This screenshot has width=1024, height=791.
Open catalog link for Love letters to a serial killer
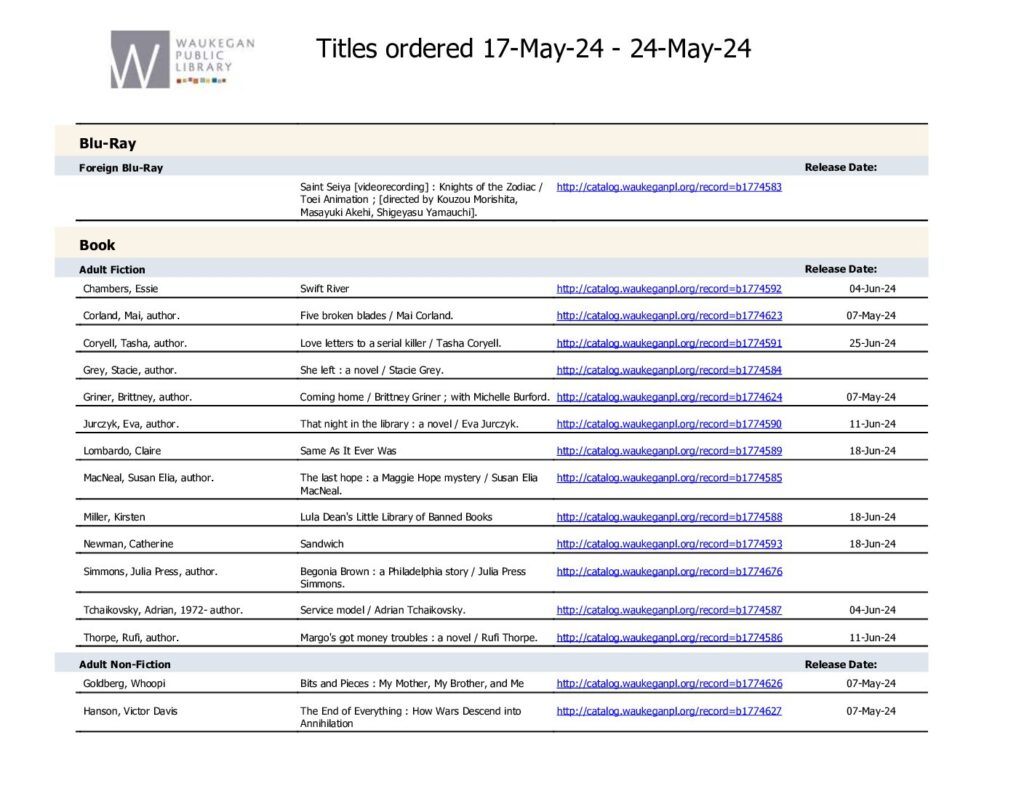(x=669, y=343)
